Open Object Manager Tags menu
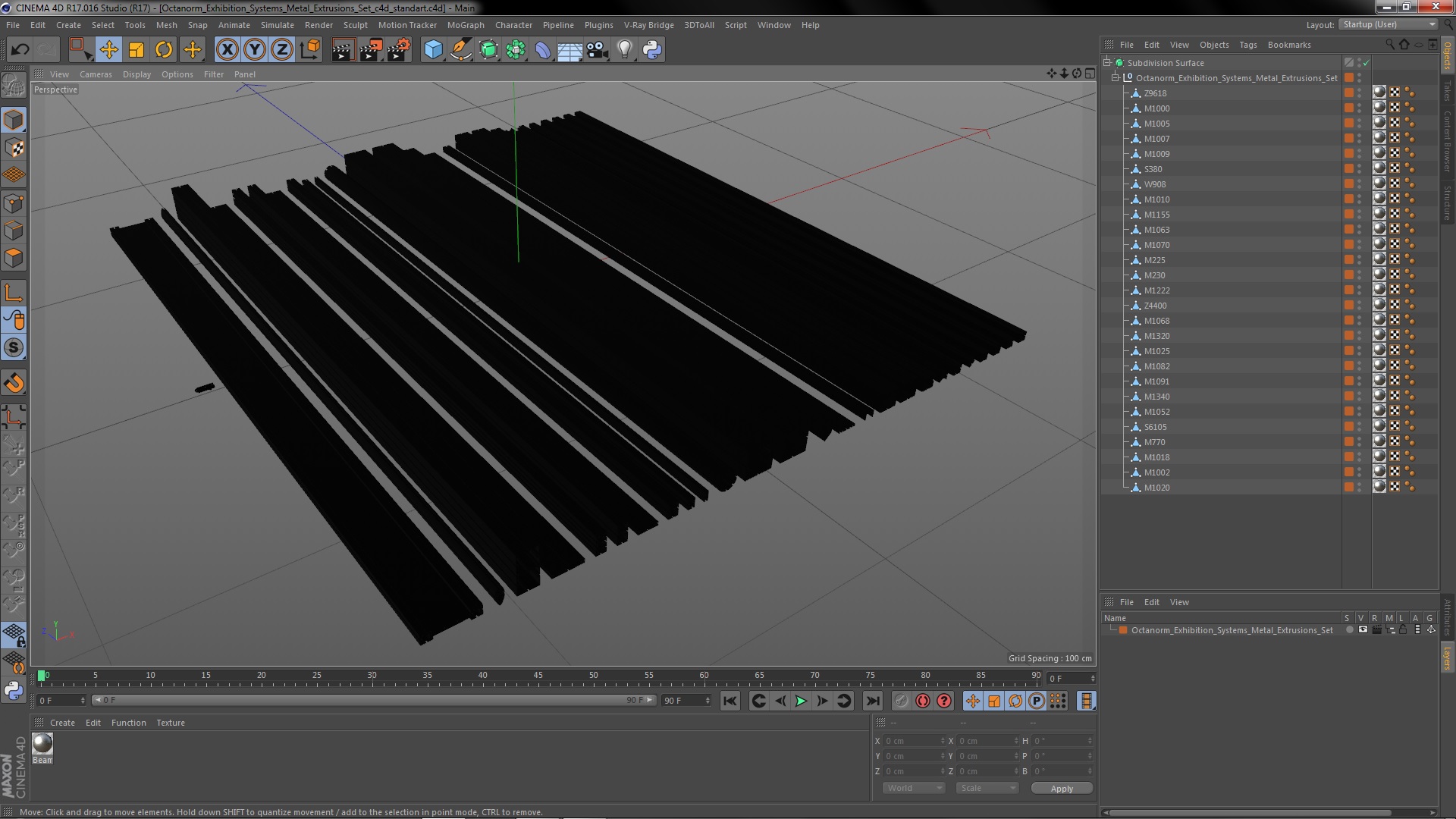Viewport: 1456px width, 819px height. click(1247, 45)
